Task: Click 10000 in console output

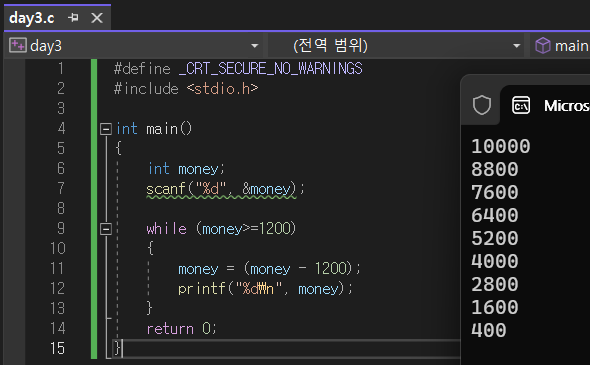Action: click(501, 146)
